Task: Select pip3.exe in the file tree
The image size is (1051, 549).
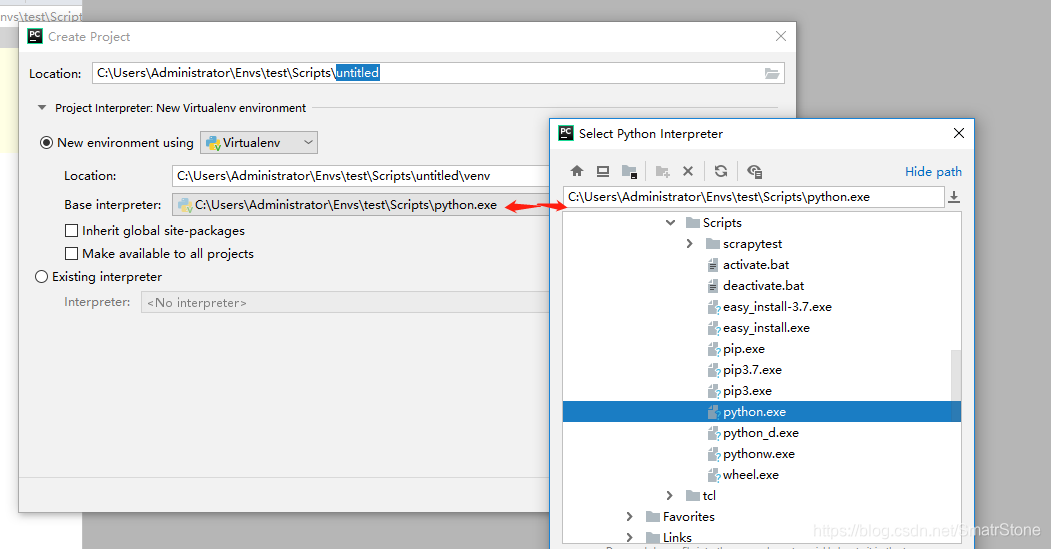Action: point(747,391)
